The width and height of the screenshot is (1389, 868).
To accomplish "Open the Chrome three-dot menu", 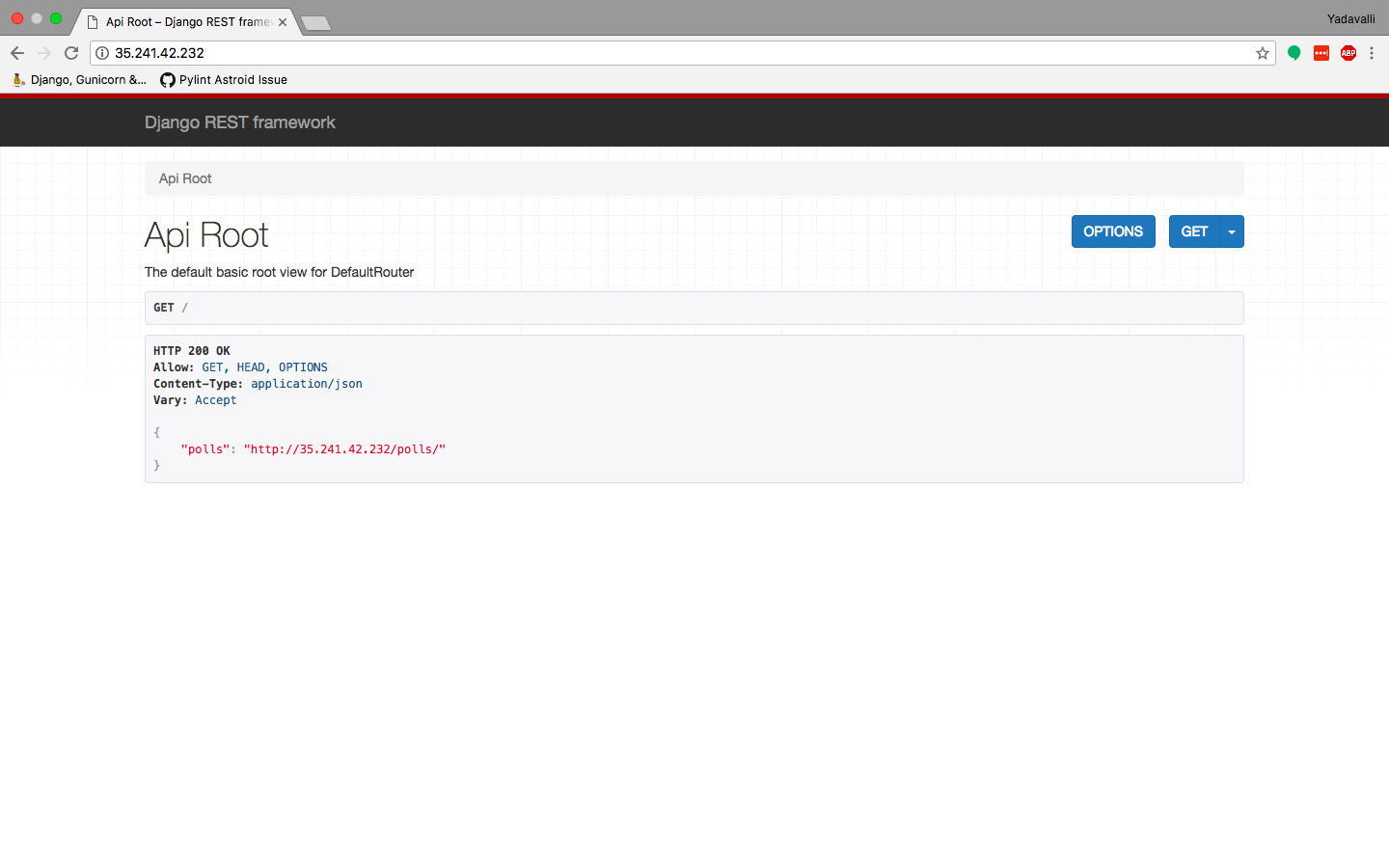I will pos(1372,53).
